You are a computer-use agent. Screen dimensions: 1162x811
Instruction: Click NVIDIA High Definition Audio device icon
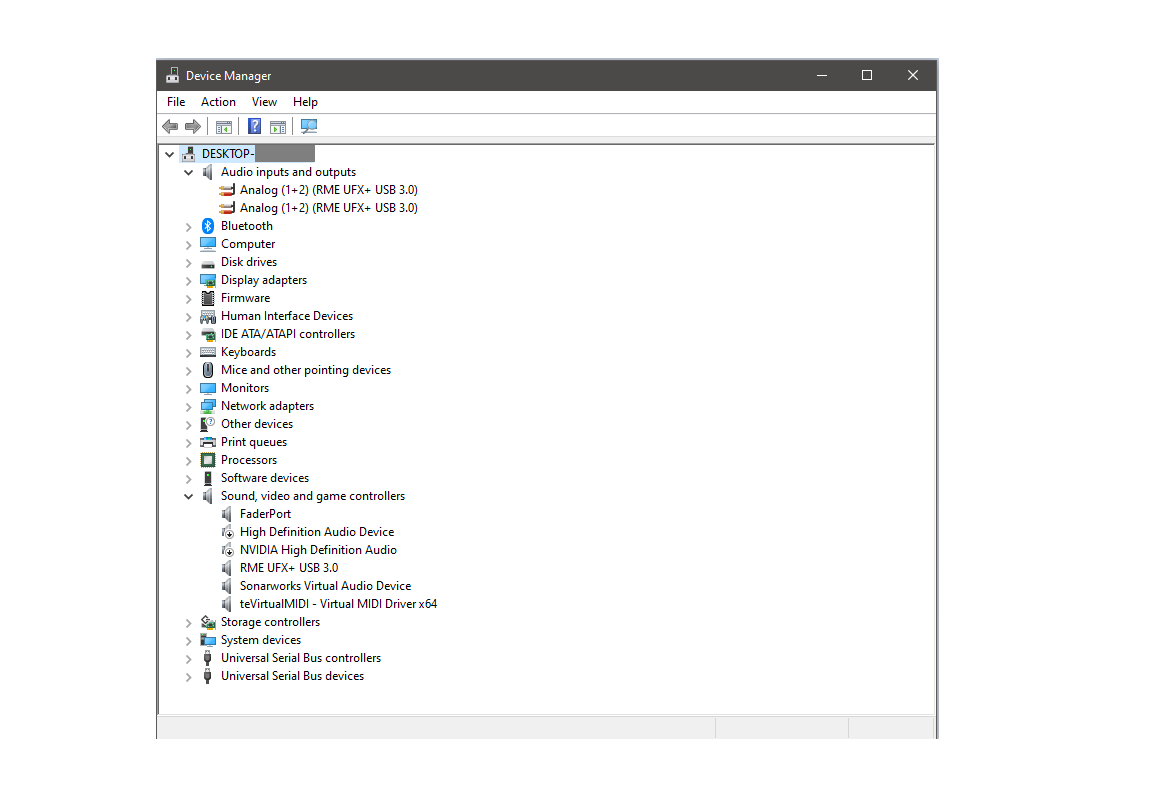click(228, 550)
